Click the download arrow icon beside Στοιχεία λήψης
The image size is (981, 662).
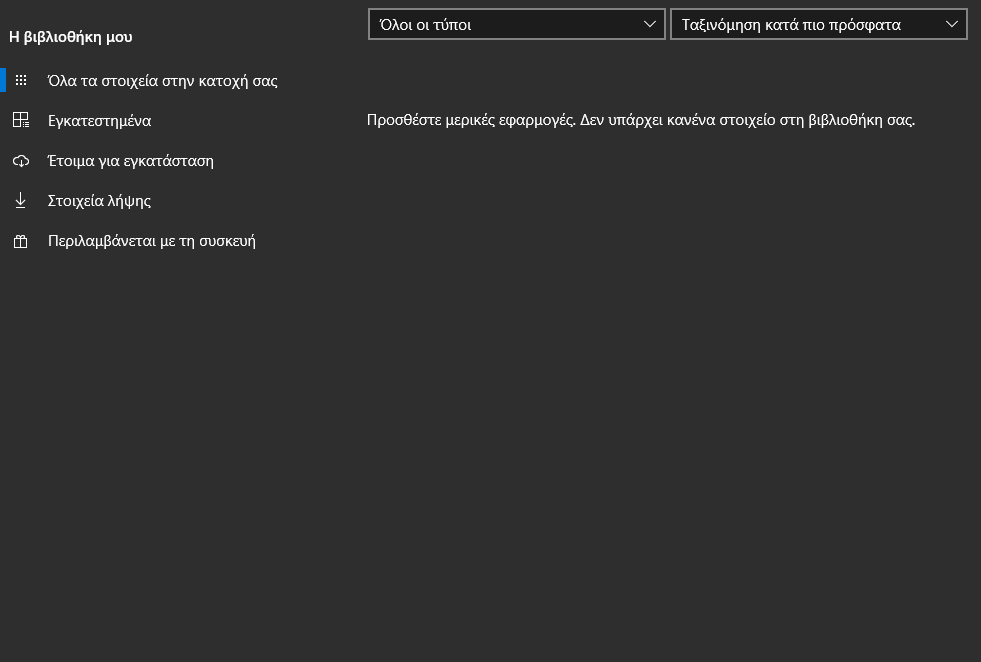pyautogui.click(x=21, y=200)
